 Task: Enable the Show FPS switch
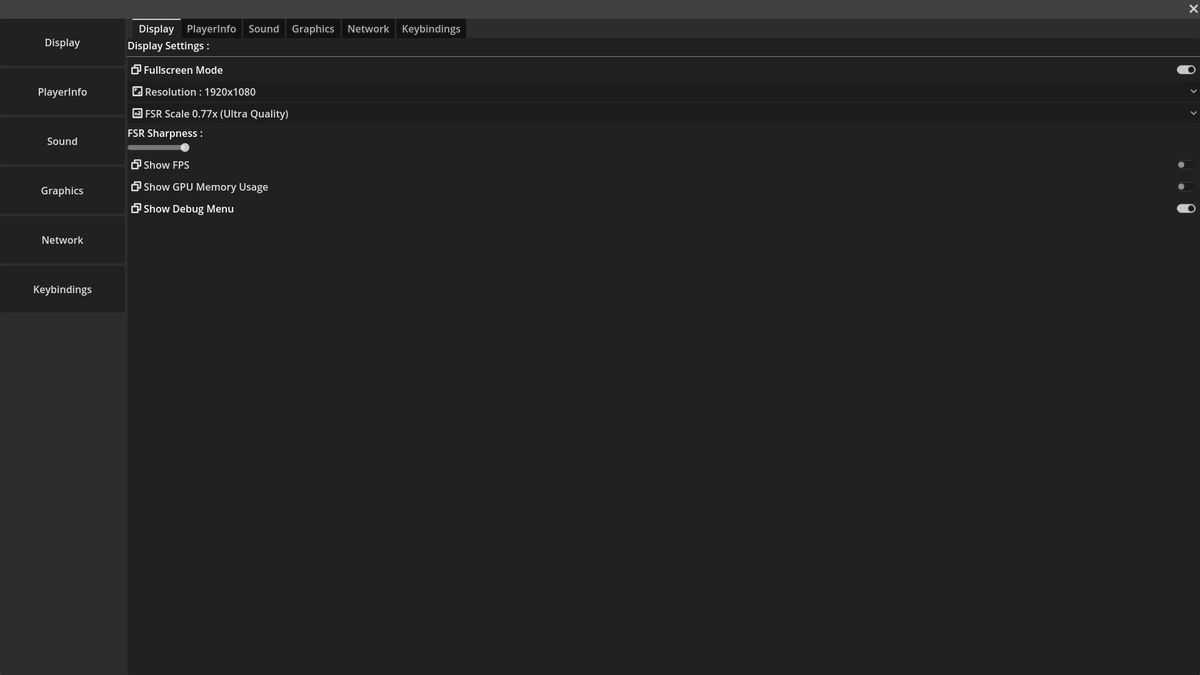[1186, 165]
